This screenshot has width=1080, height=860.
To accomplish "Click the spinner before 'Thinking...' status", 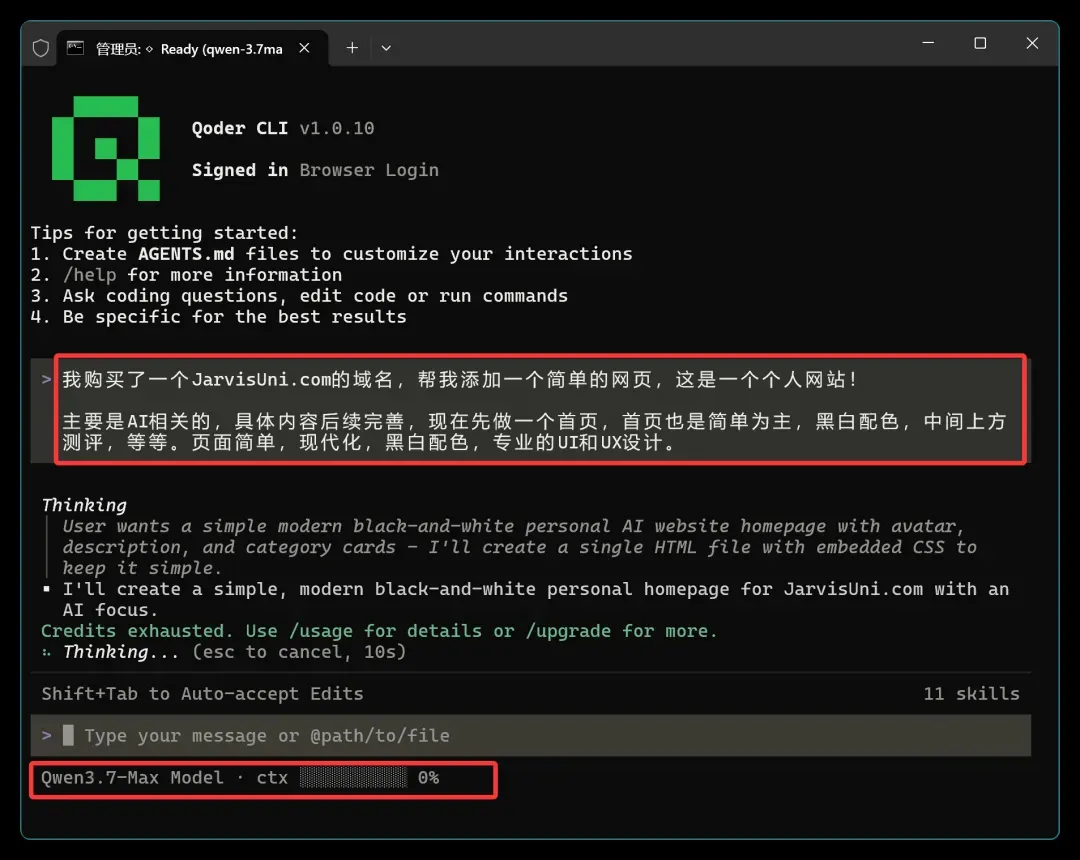I will tap(46, 652).
